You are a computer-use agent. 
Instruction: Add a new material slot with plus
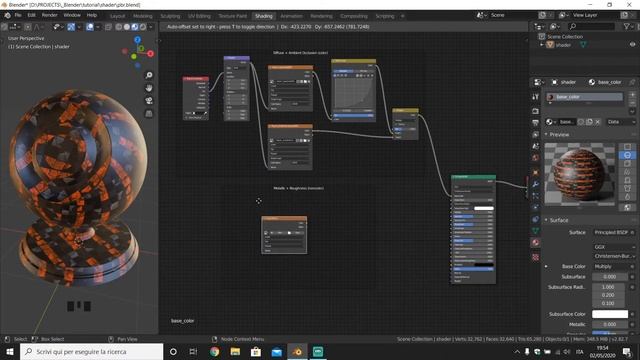point(632,95)
